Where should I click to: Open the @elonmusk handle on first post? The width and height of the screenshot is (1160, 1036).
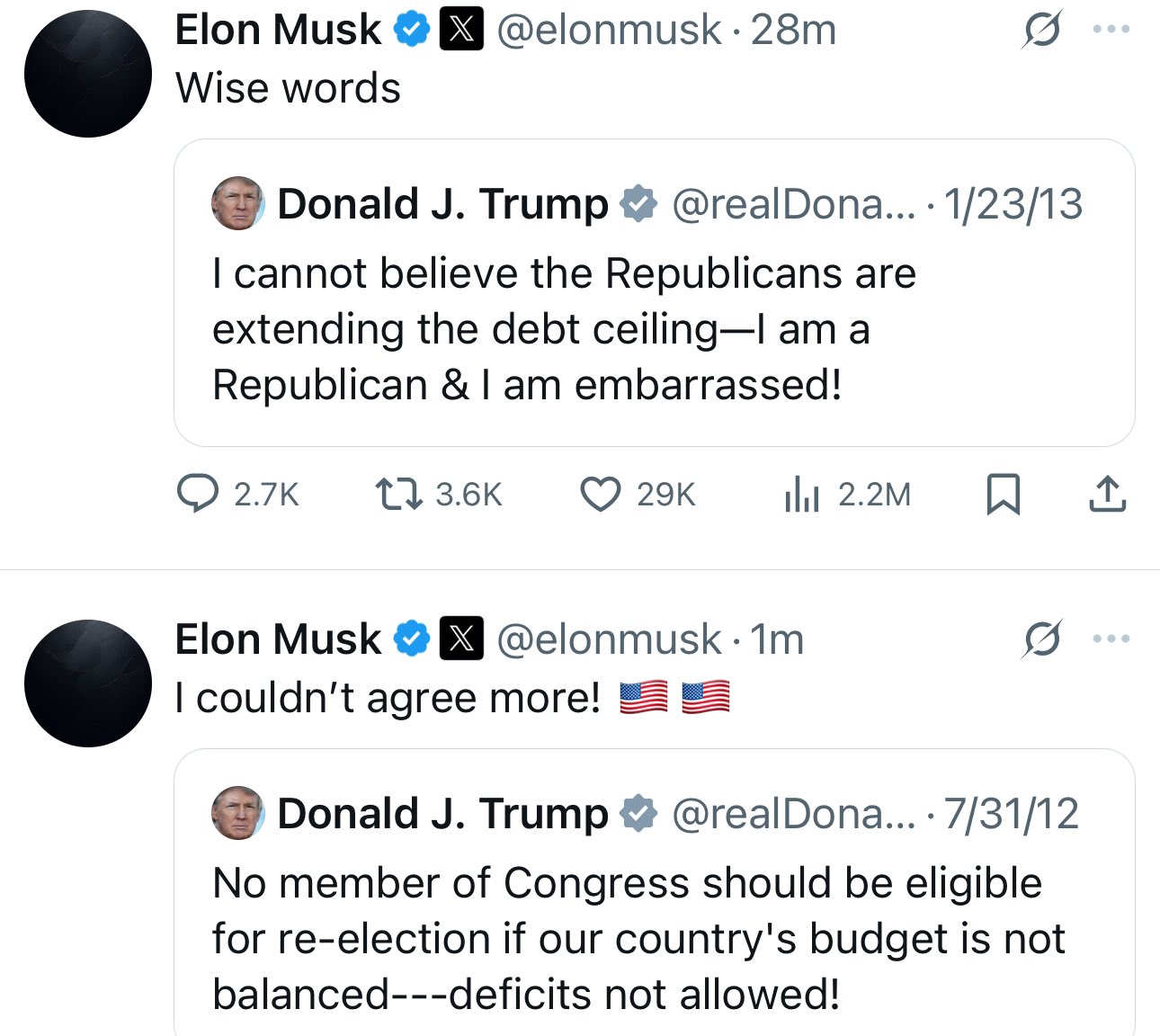coord(609,30)
